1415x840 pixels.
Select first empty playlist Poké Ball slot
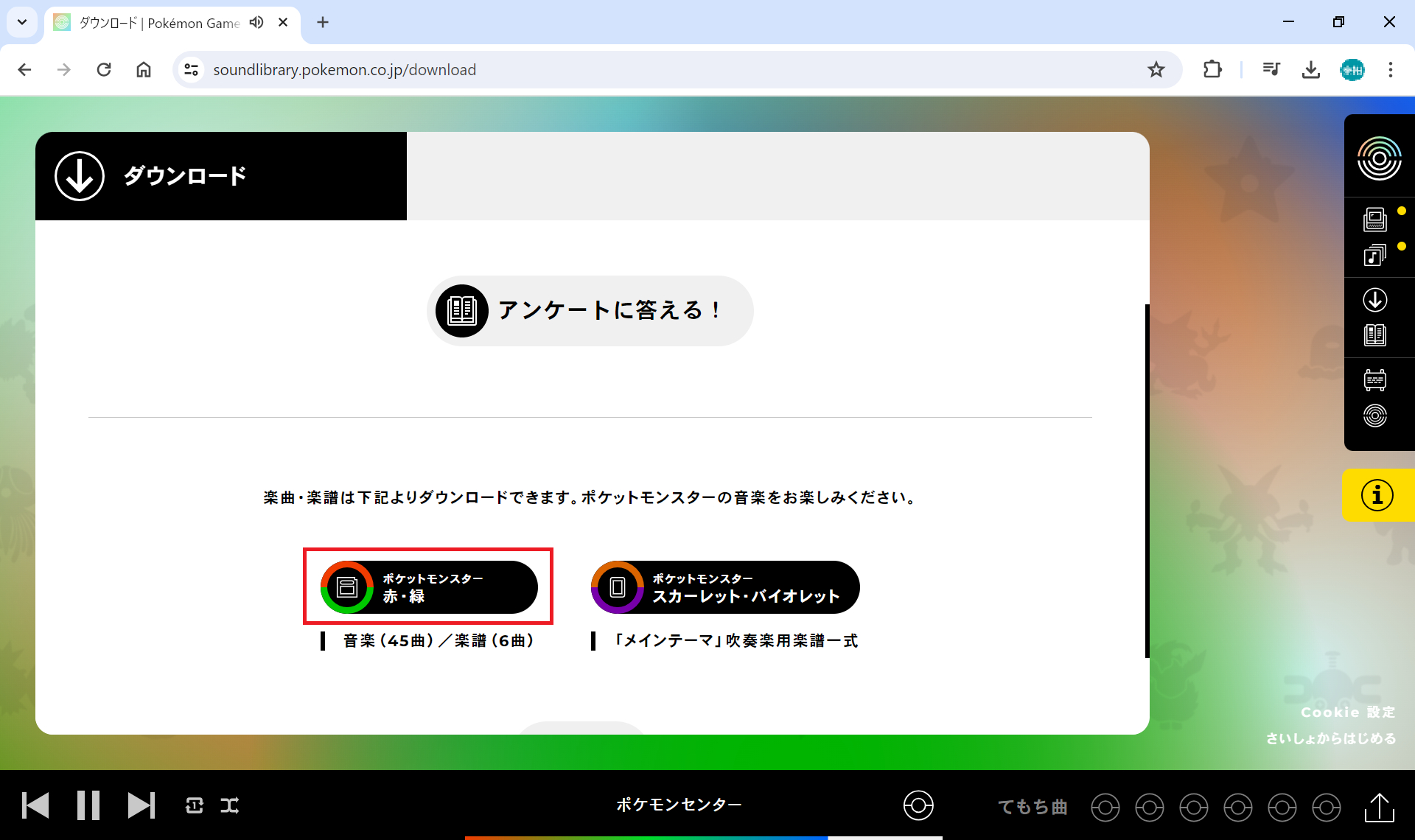[1105, 808]
